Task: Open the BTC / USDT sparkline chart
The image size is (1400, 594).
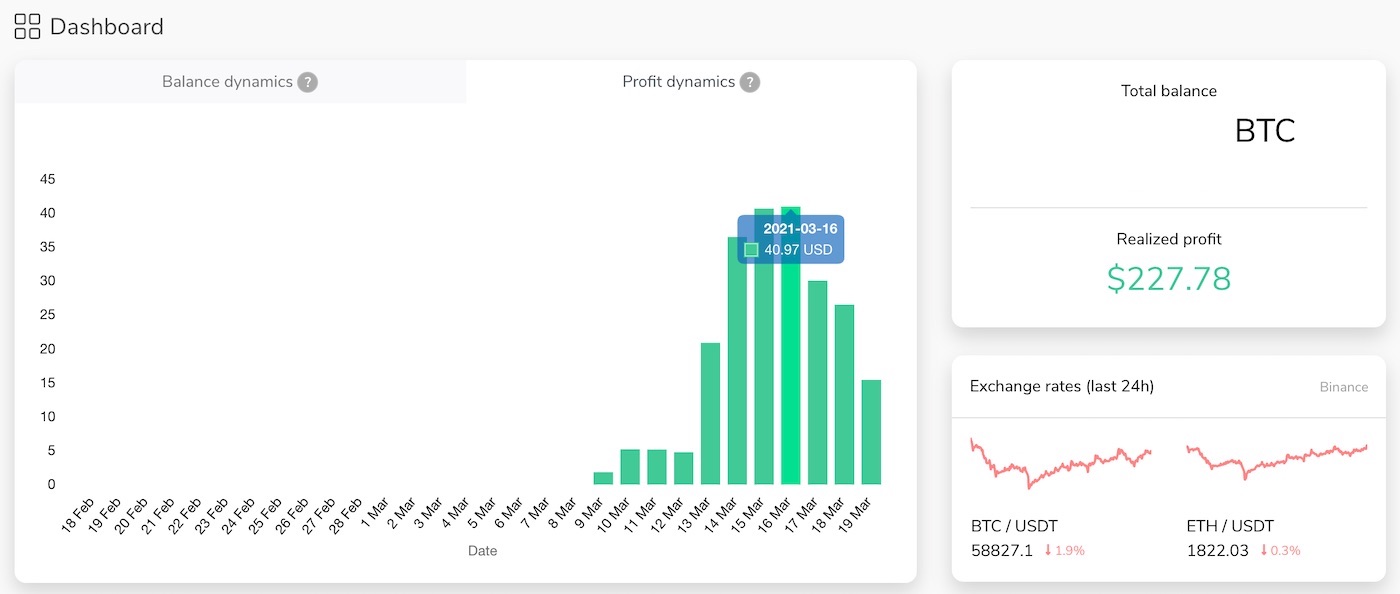Action: 1060,461
